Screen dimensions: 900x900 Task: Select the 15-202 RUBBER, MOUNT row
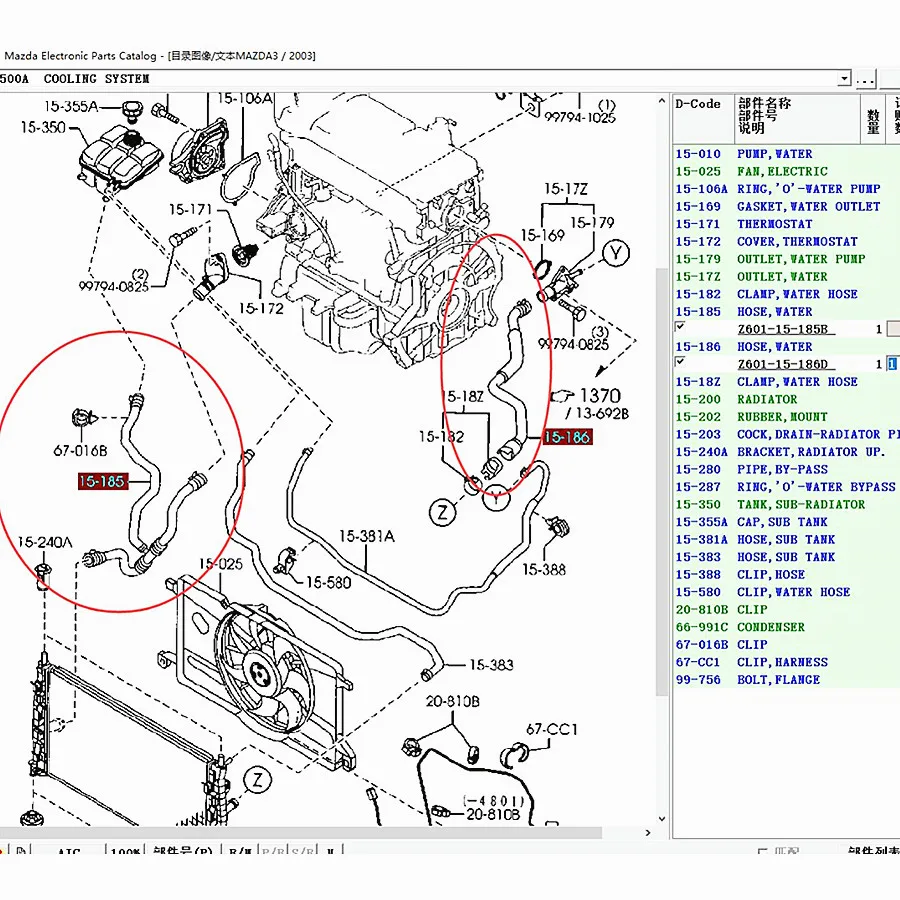point(786,417)
